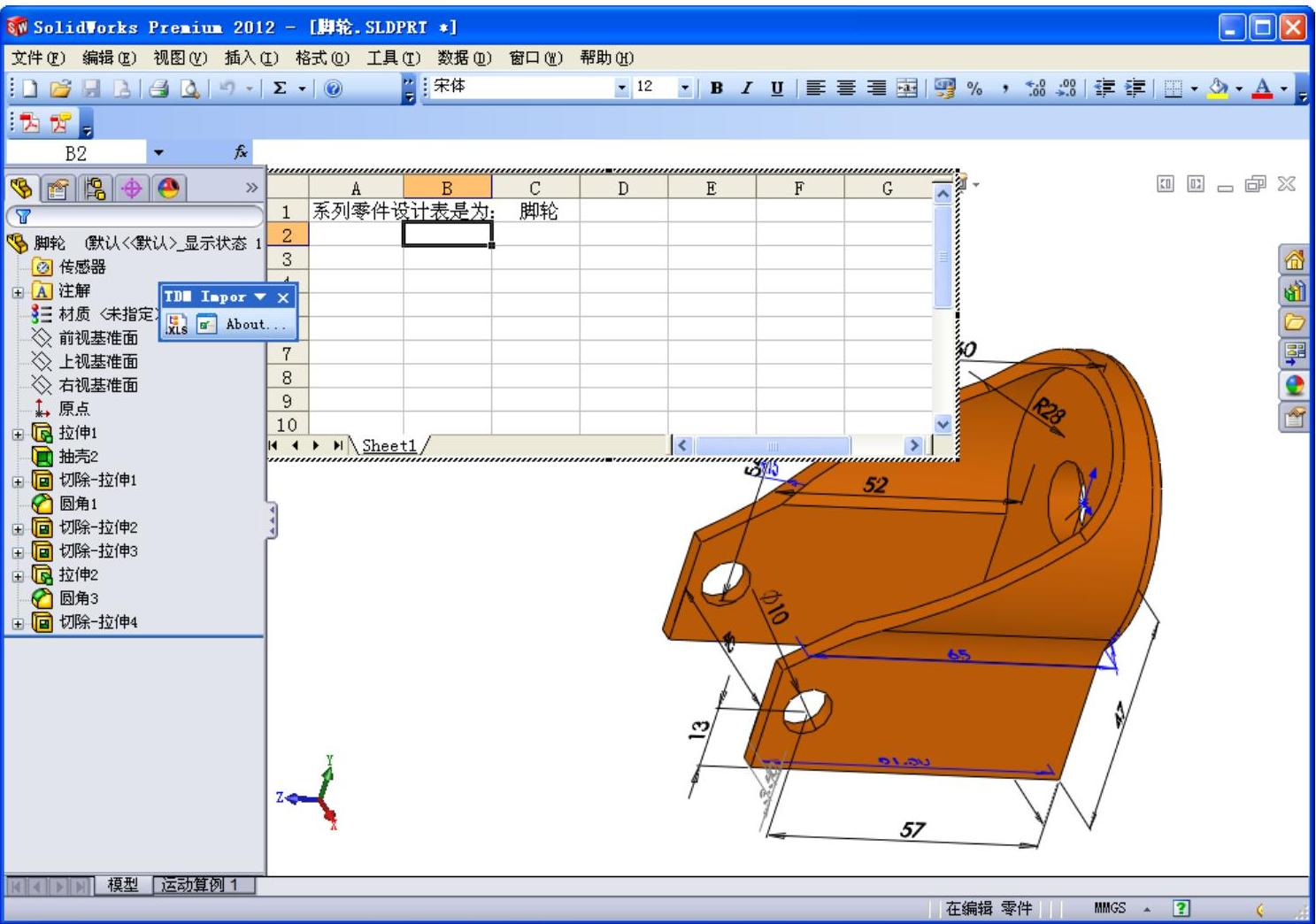1316x924 pixels.
Task: Open Help with the question mark icon
Action: (333, 89)
